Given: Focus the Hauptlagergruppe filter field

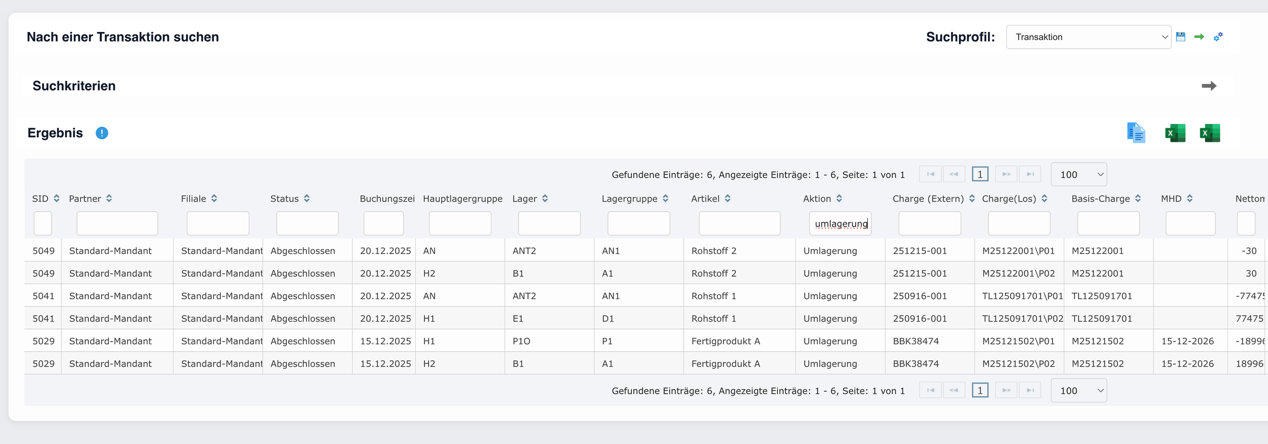Looking at the screenshot, I should pos(460,223).
